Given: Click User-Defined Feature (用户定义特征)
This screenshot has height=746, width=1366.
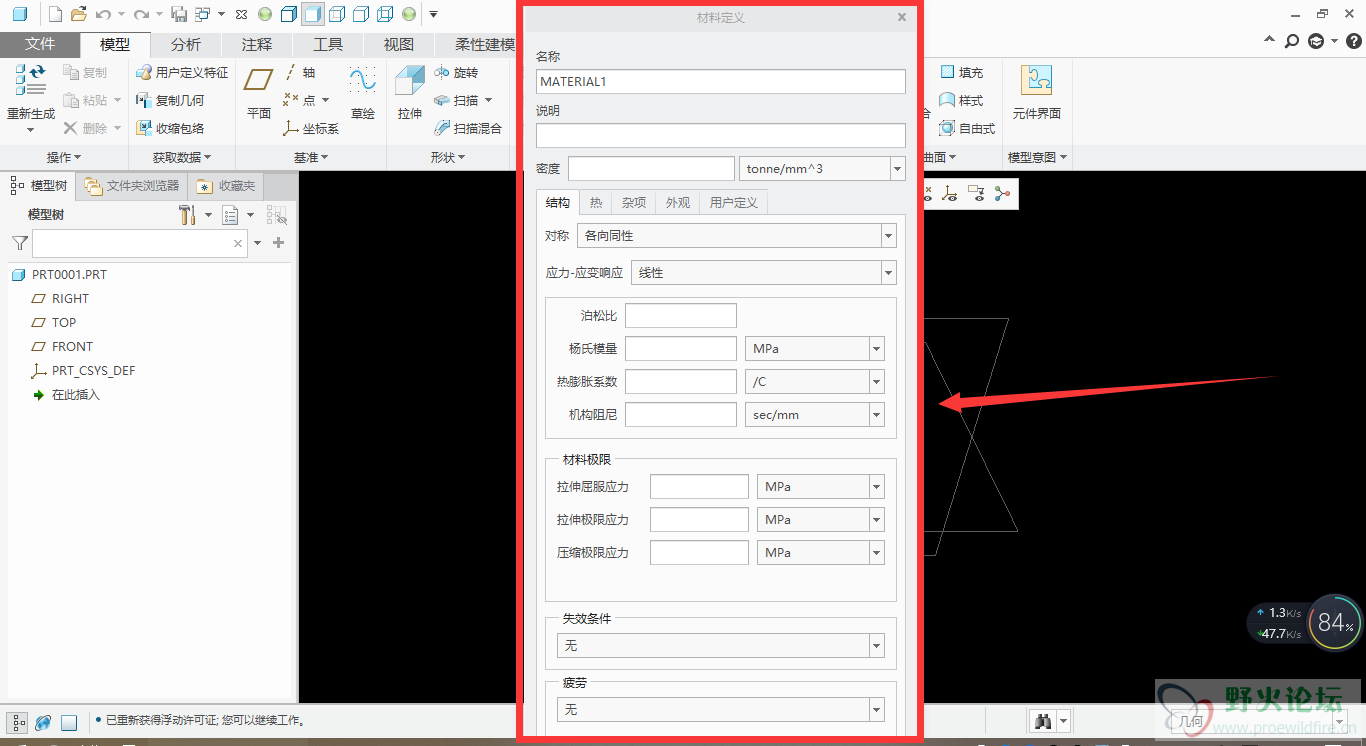Looking at the screenshot, I should click(182, 72).
